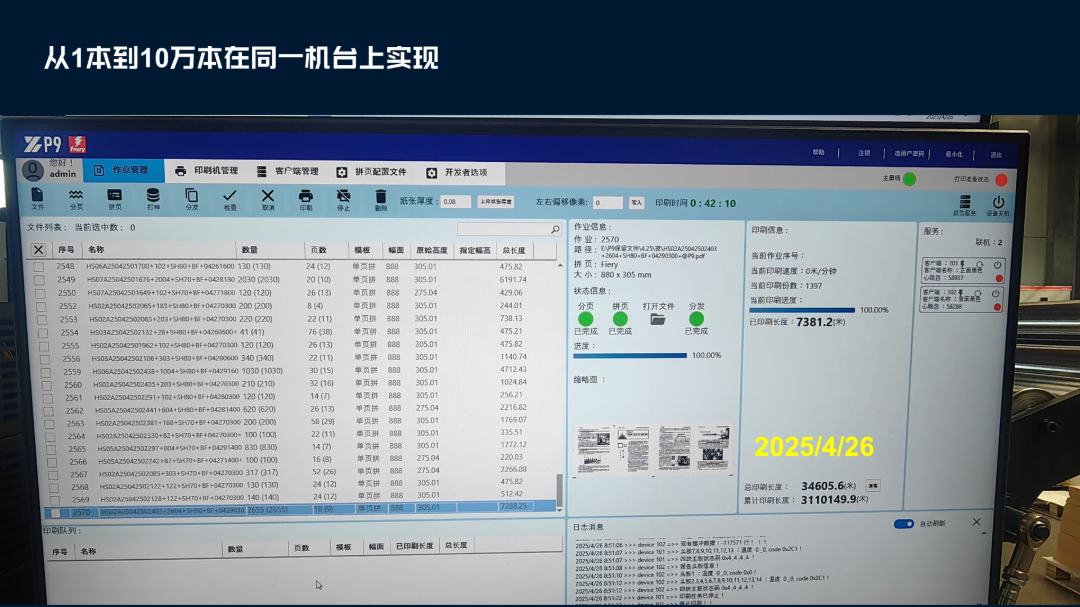Click the 印刷 printer icon in toolbar
Screen dimensions: 1080x607
pyautogui.click(x=306, y=200)
